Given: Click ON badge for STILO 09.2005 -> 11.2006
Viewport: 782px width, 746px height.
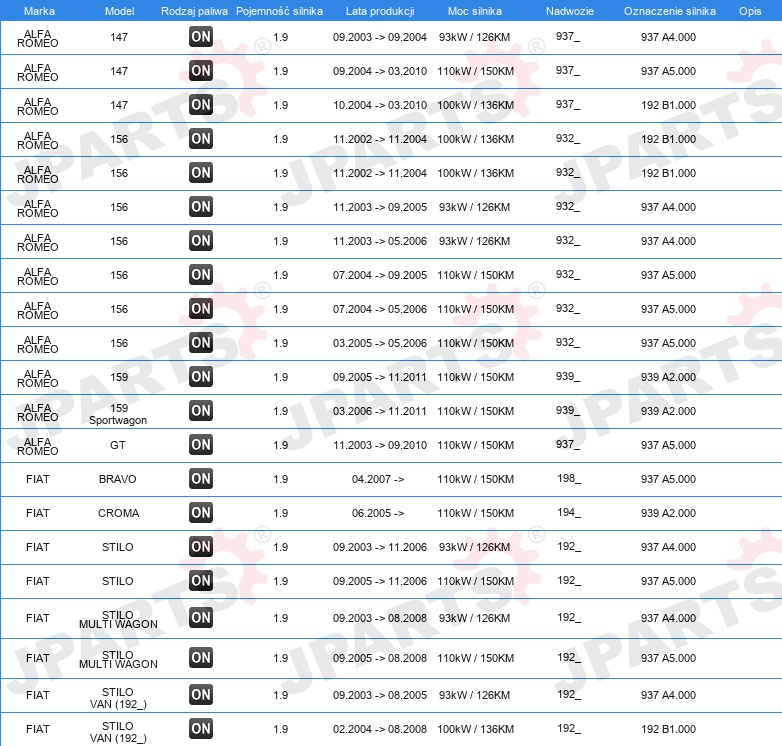Looking at the screenshot, I should pos(201,581).
